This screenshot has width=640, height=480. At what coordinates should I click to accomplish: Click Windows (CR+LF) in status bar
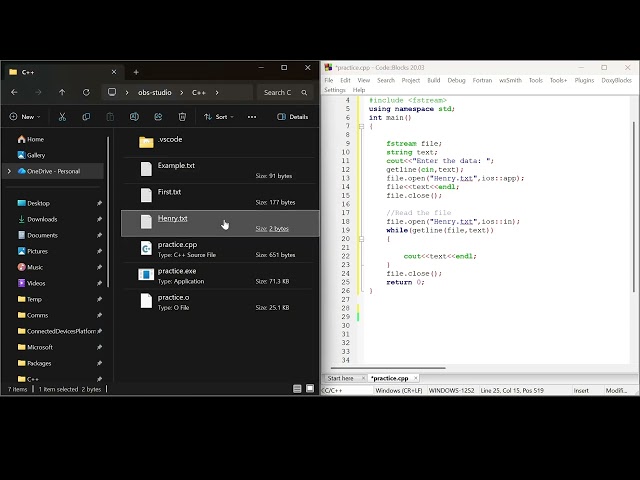pyautogui.click(x=399, y=391)
